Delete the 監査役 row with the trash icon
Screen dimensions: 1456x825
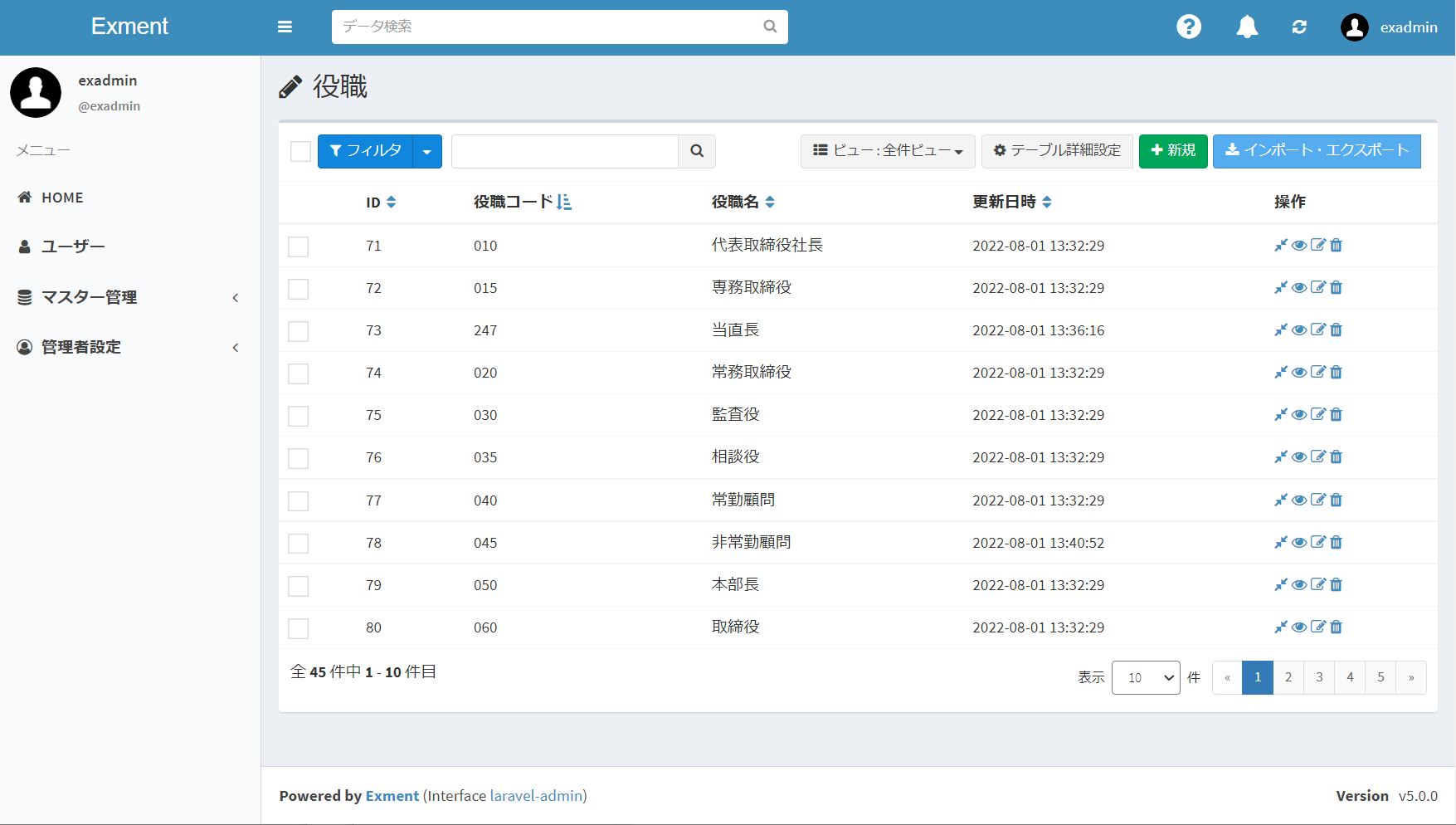tap(1336, 414)
